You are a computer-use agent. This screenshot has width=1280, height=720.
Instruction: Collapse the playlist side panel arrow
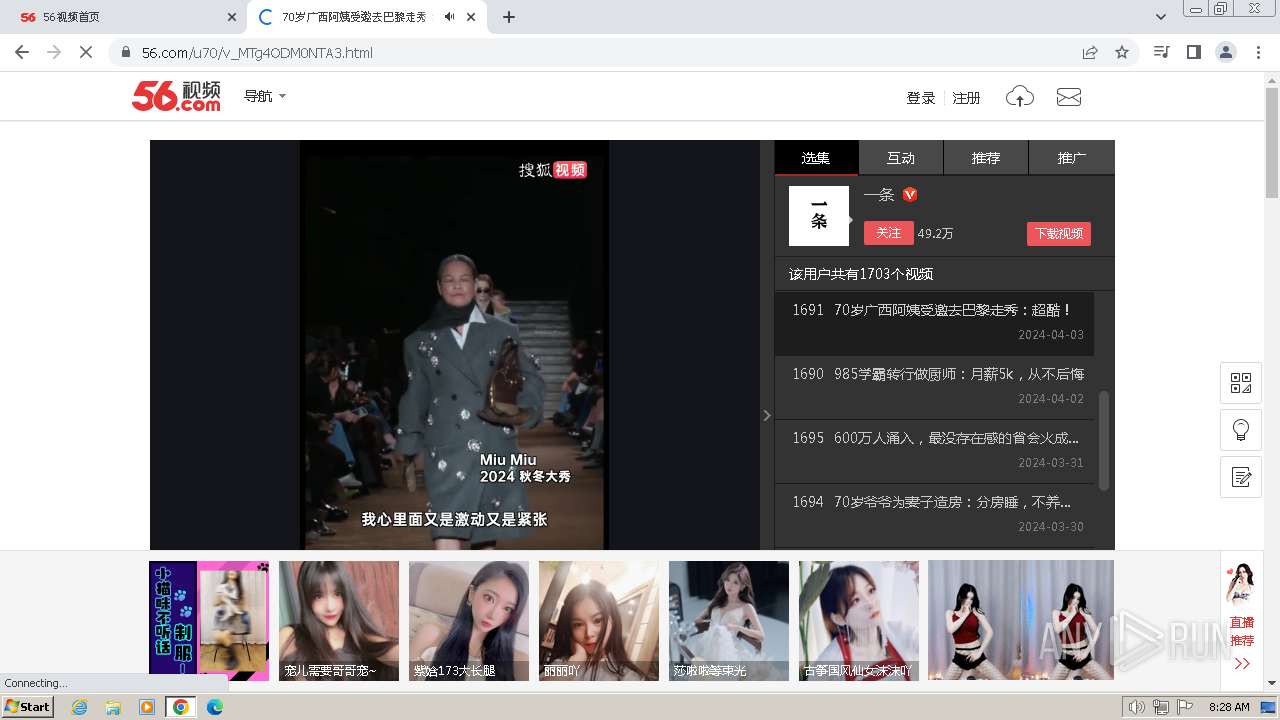[767, 415]
